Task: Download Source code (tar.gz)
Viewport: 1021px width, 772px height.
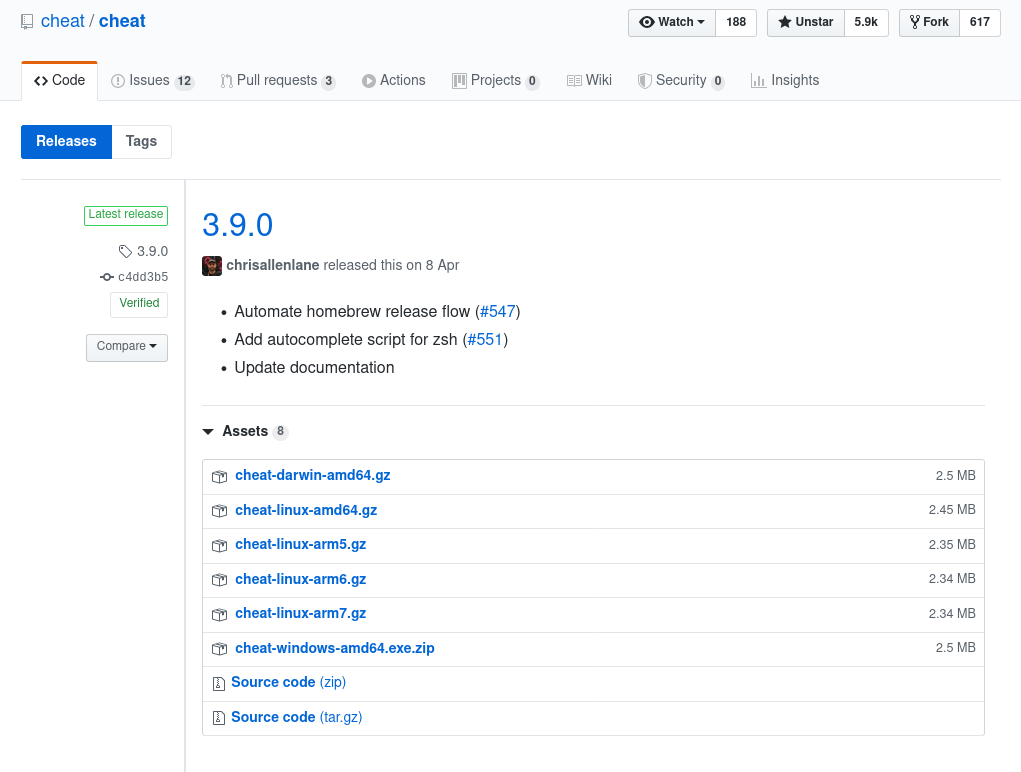Action: pyautogui.click(x=296, y=717)
